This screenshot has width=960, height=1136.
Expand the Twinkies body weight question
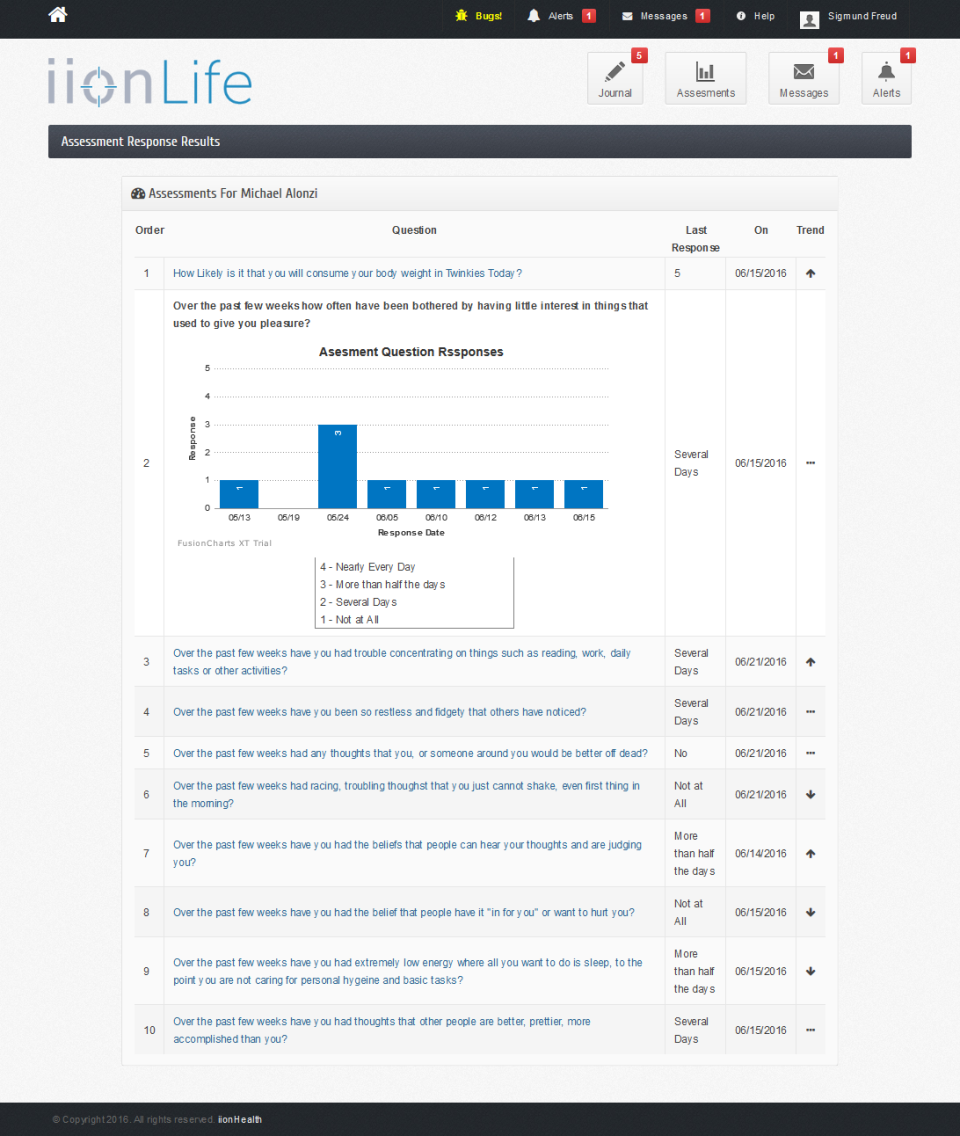[347, 273]
